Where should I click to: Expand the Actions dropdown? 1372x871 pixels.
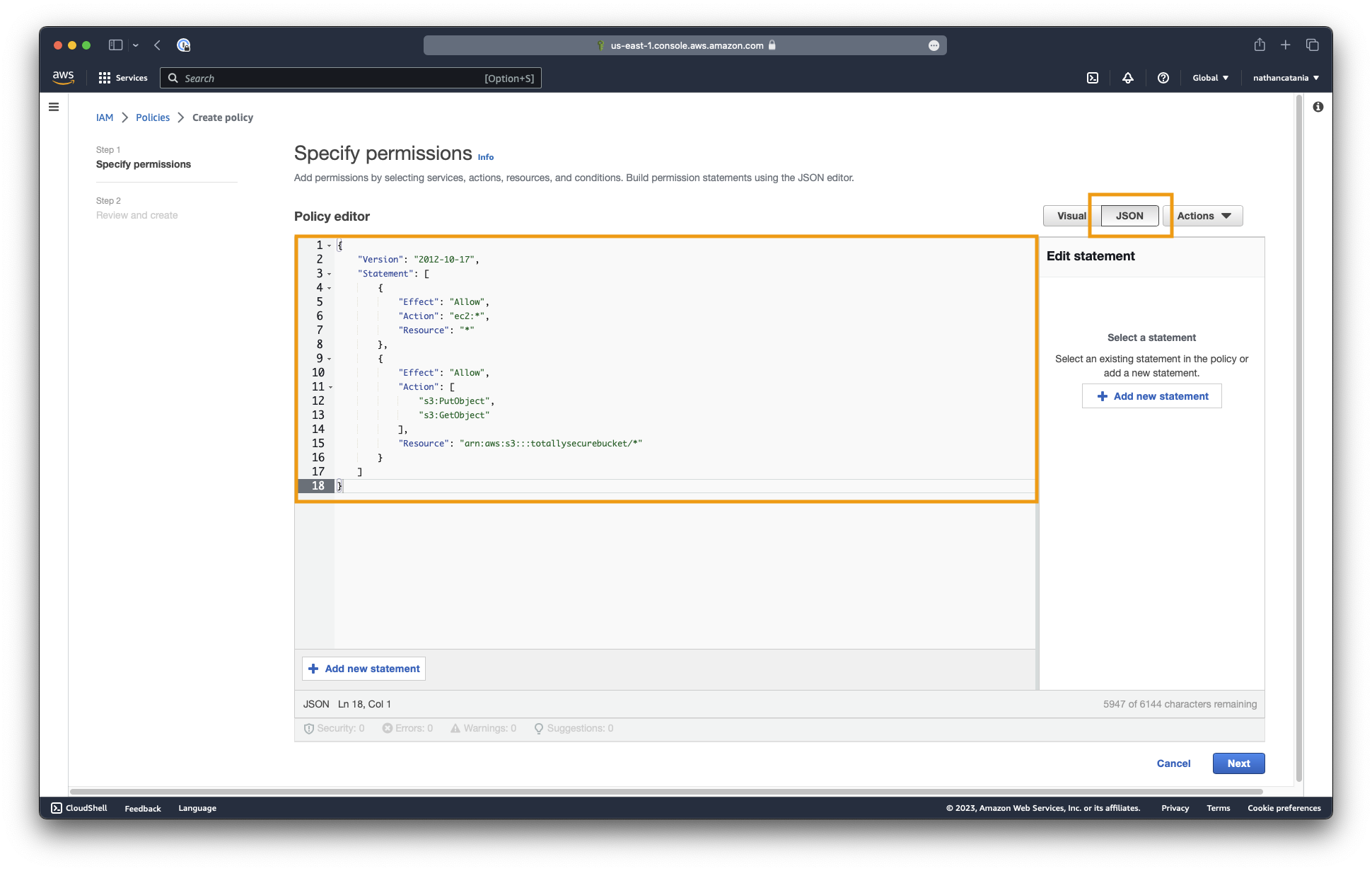[1203, 216]
